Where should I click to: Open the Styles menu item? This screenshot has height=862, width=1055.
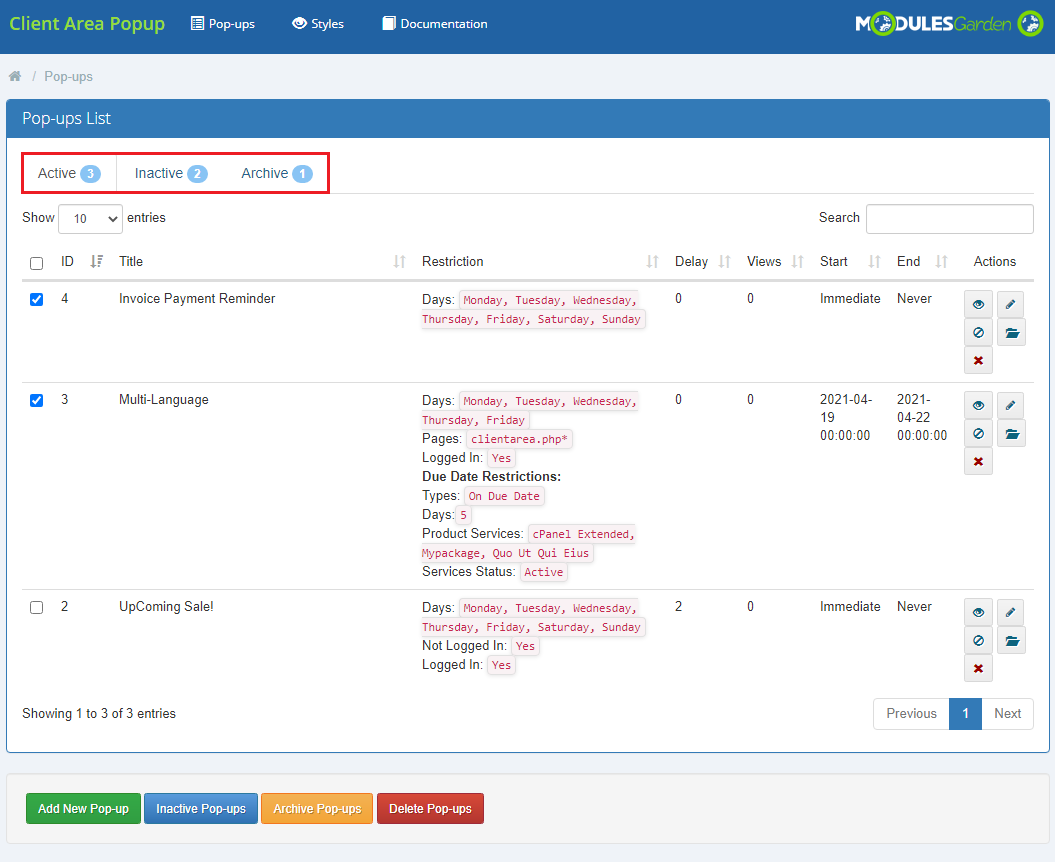pos(318,24)
